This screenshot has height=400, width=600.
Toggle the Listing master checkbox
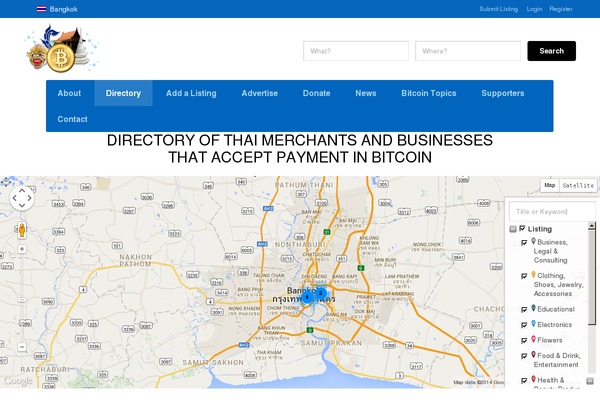pos(522,229)
